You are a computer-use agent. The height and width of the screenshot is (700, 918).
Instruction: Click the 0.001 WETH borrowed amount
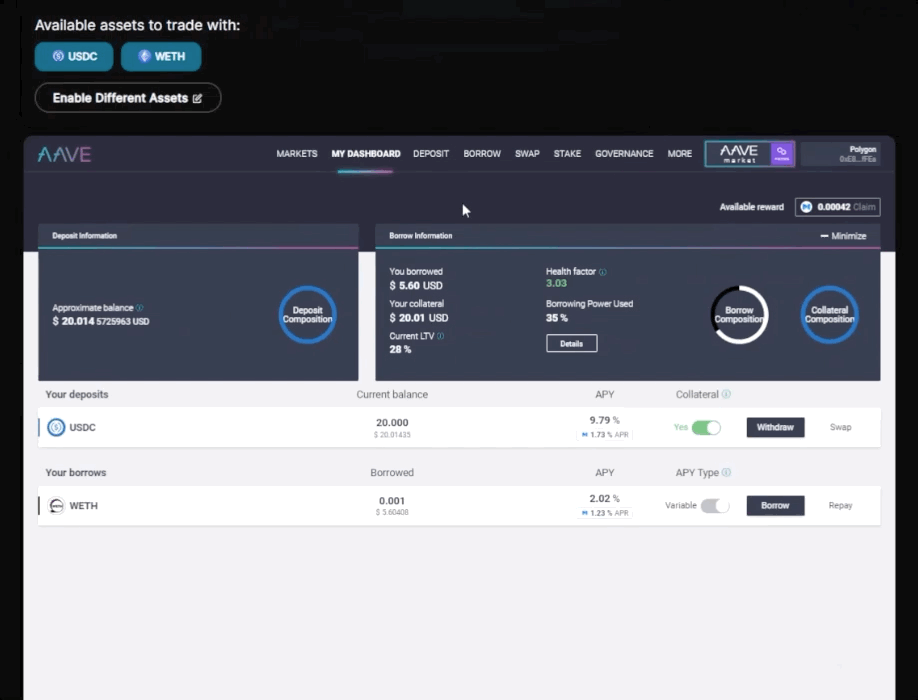pyautogui.click(x=392, y=501)
